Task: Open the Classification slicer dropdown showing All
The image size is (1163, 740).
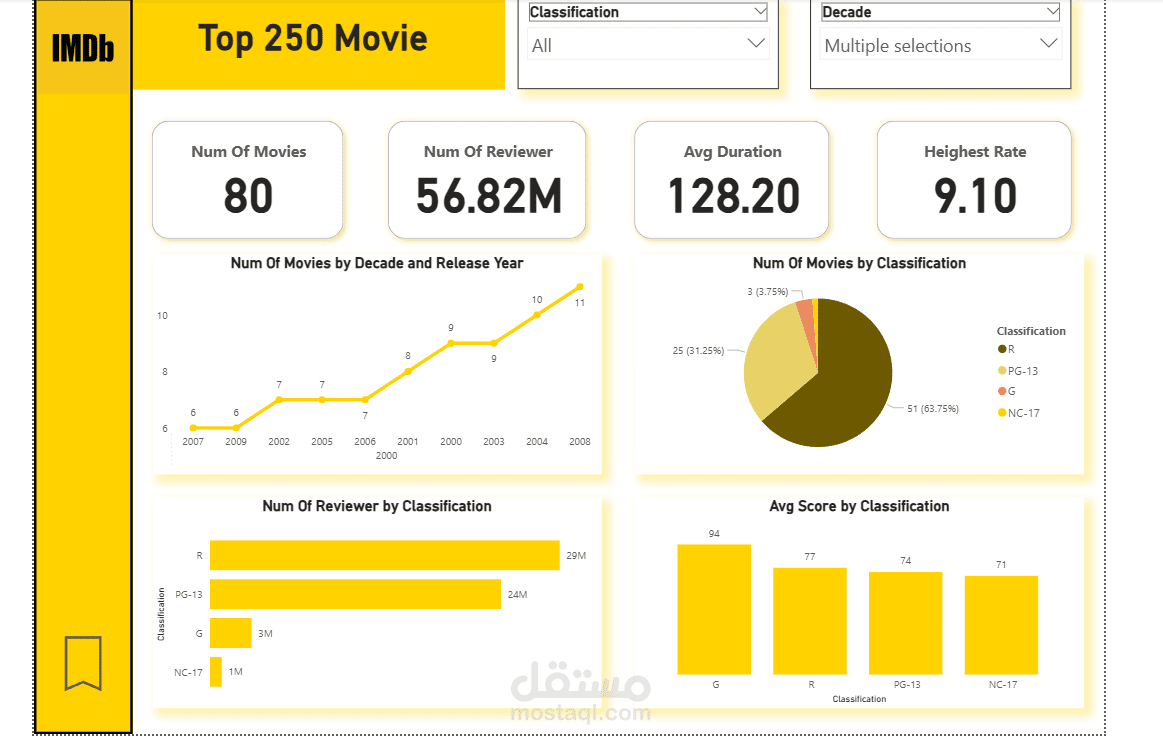Action: (x=648, y=44)
